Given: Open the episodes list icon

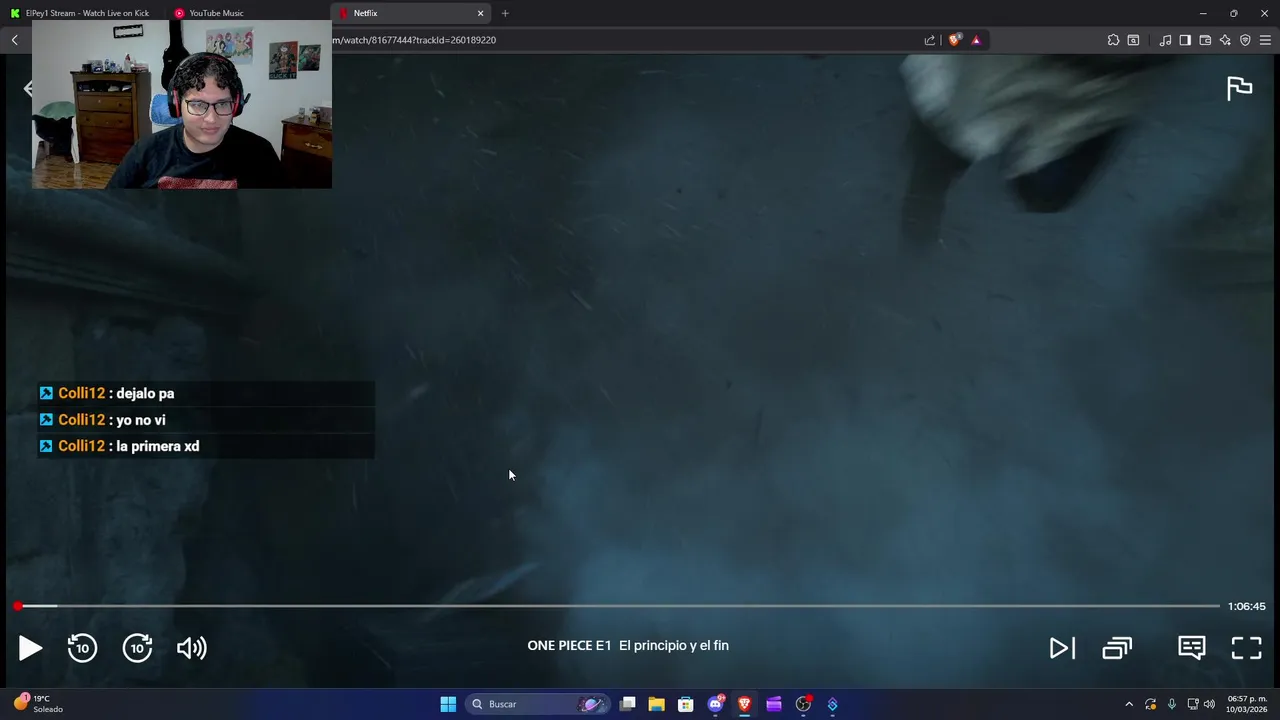Looking at the screenshot, I should coord(1117,648).
